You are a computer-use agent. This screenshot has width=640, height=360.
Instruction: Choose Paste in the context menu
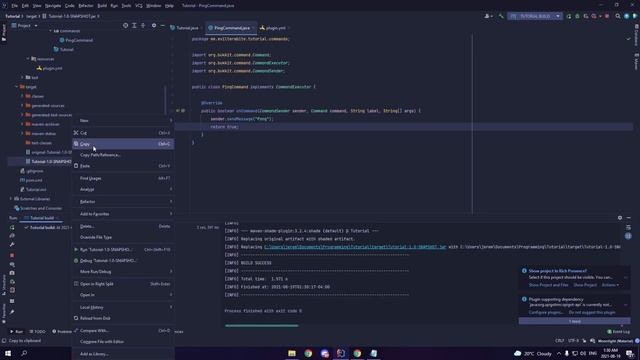pyautogui.click(x=123, y=166)
